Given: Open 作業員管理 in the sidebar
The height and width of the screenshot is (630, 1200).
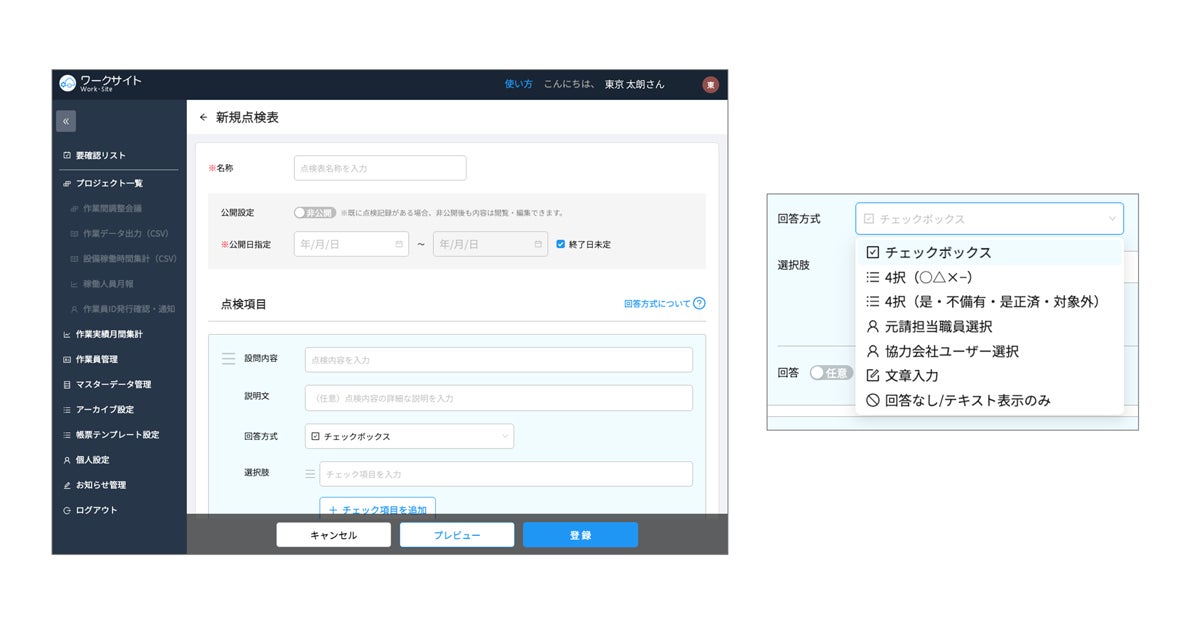Looking at the screenshot, I should point(97,359).
